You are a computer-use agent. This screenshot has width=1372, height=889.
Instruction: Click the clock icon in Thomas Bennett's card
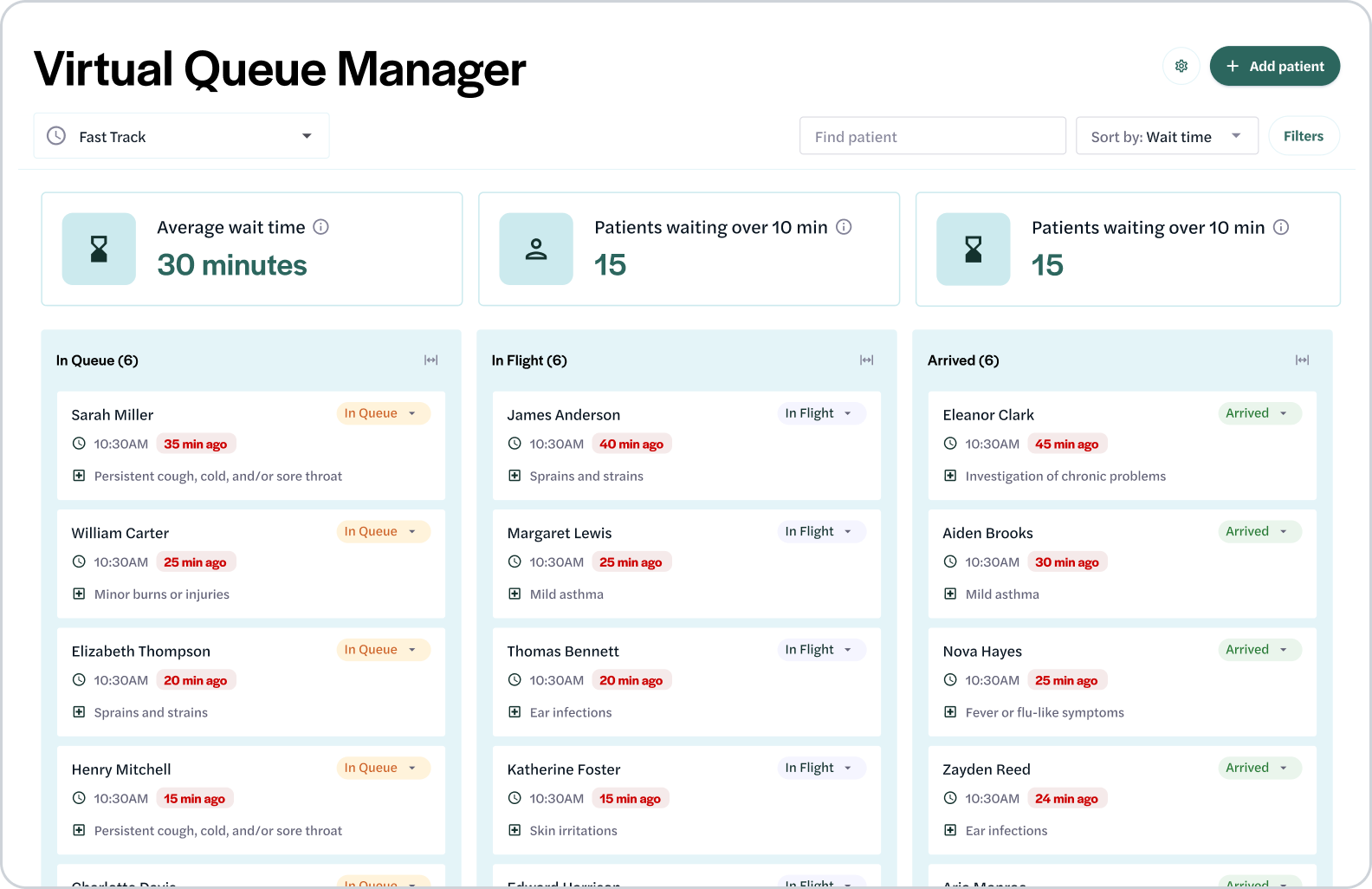pos(514,680)
